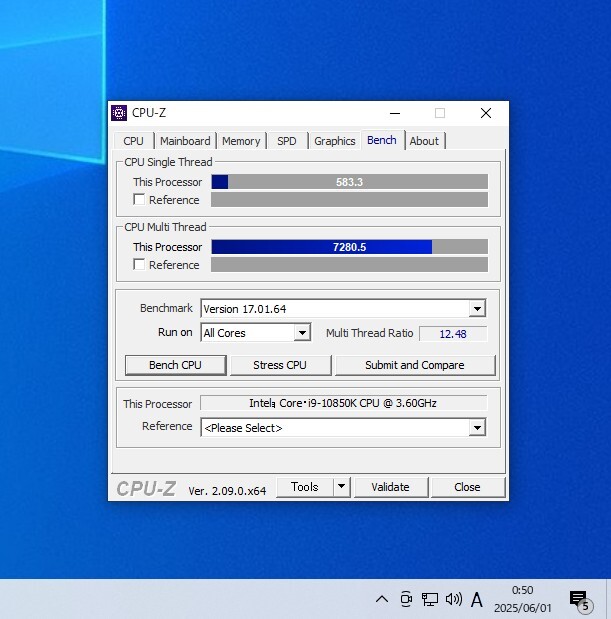Click the empty Single Thread reference bar
The image size is (611, 619).
tap(349, 200)
